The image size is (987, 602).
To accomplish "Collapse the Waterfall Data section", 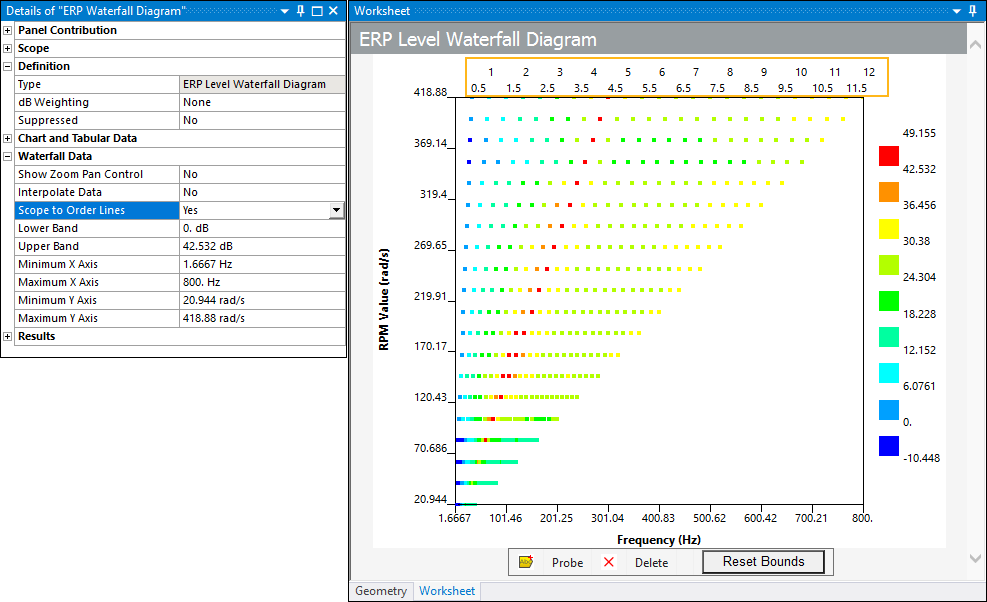I will [x=8, y=156].
